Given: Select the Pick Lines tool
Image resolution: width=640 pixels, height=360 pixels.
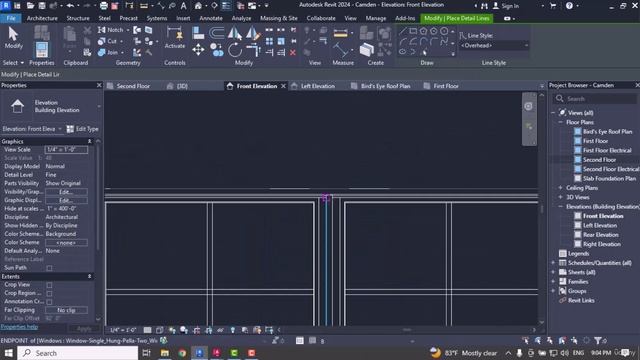Looking at the screenshot, I should click(x=424, y=52).
